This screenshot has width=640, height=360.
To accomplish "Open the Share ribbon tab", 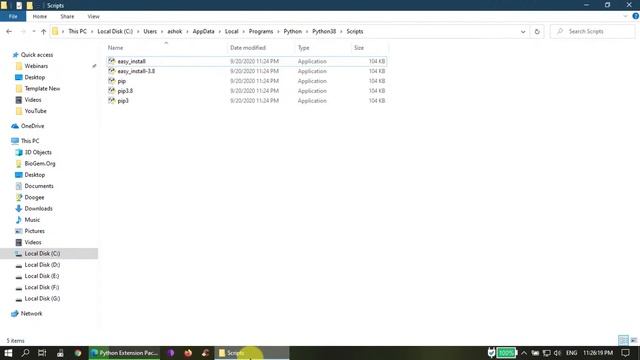I will [67, 16].
